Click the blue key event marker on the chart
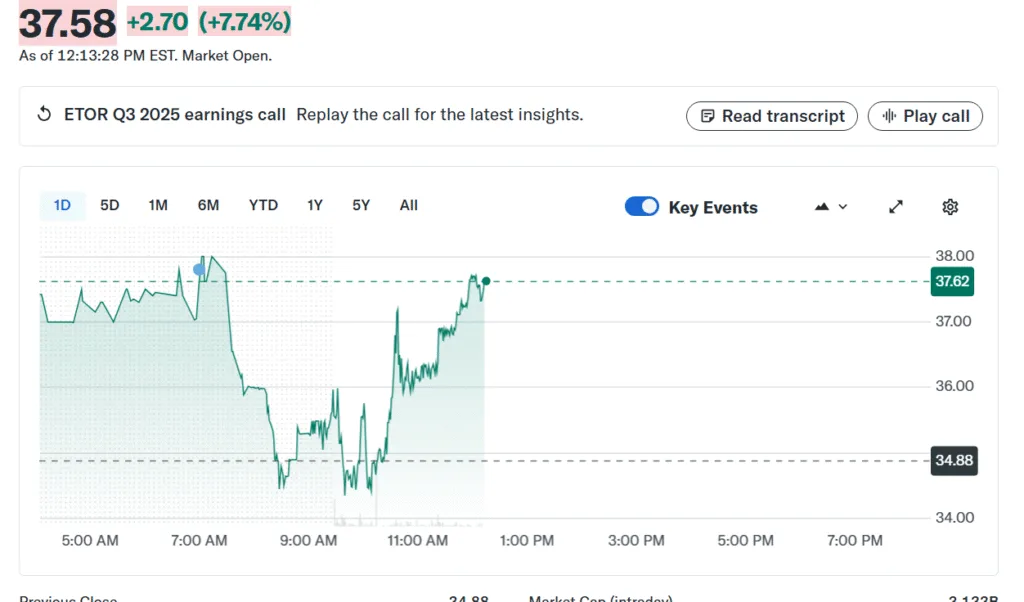Image resolution: width=1024 pixels, height=602 pixels. (200, 268)
